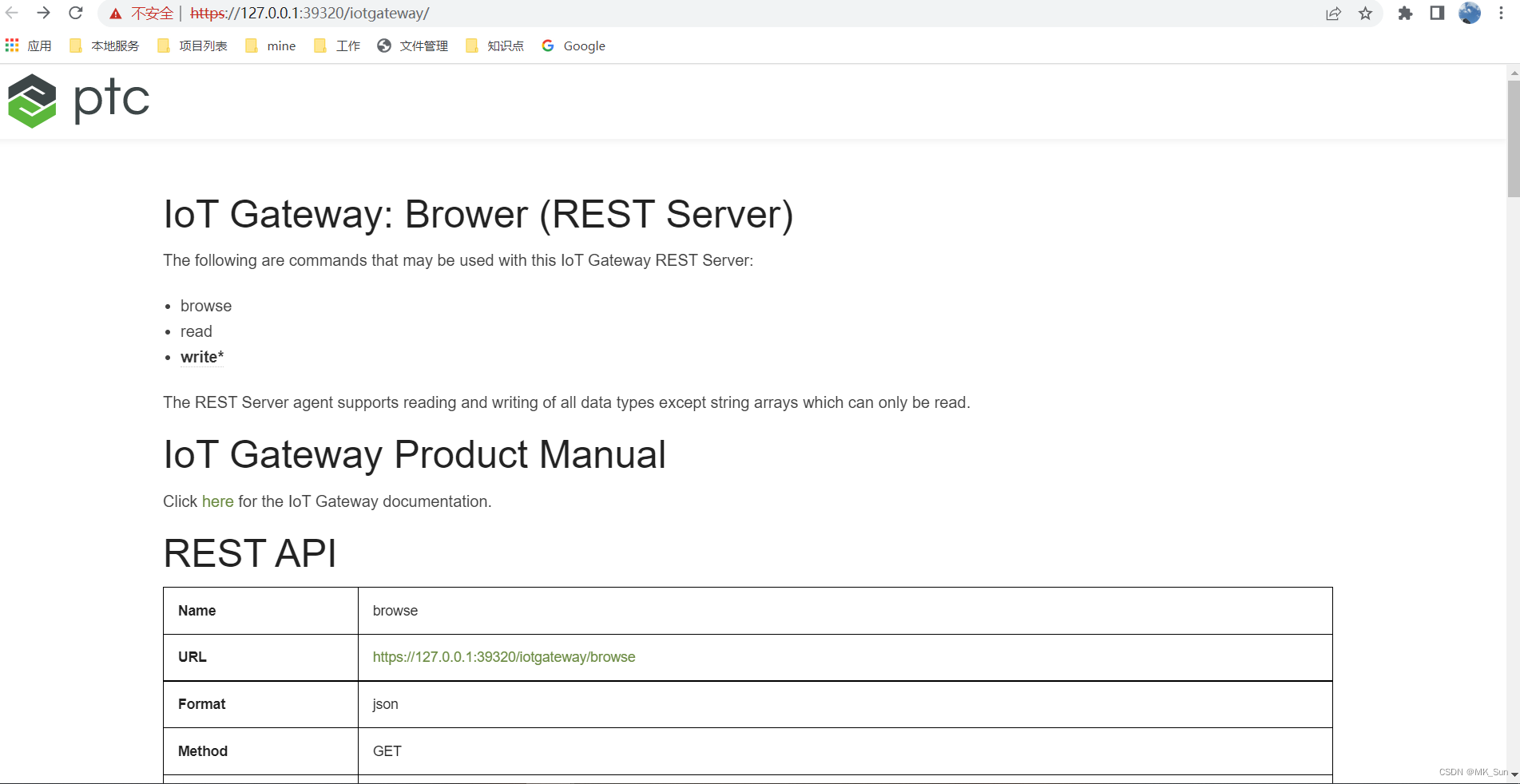Click the 'REST API' heading
Image resolution: width=1520 pixels, height=784 pixels.
click(x=250, y=553)
